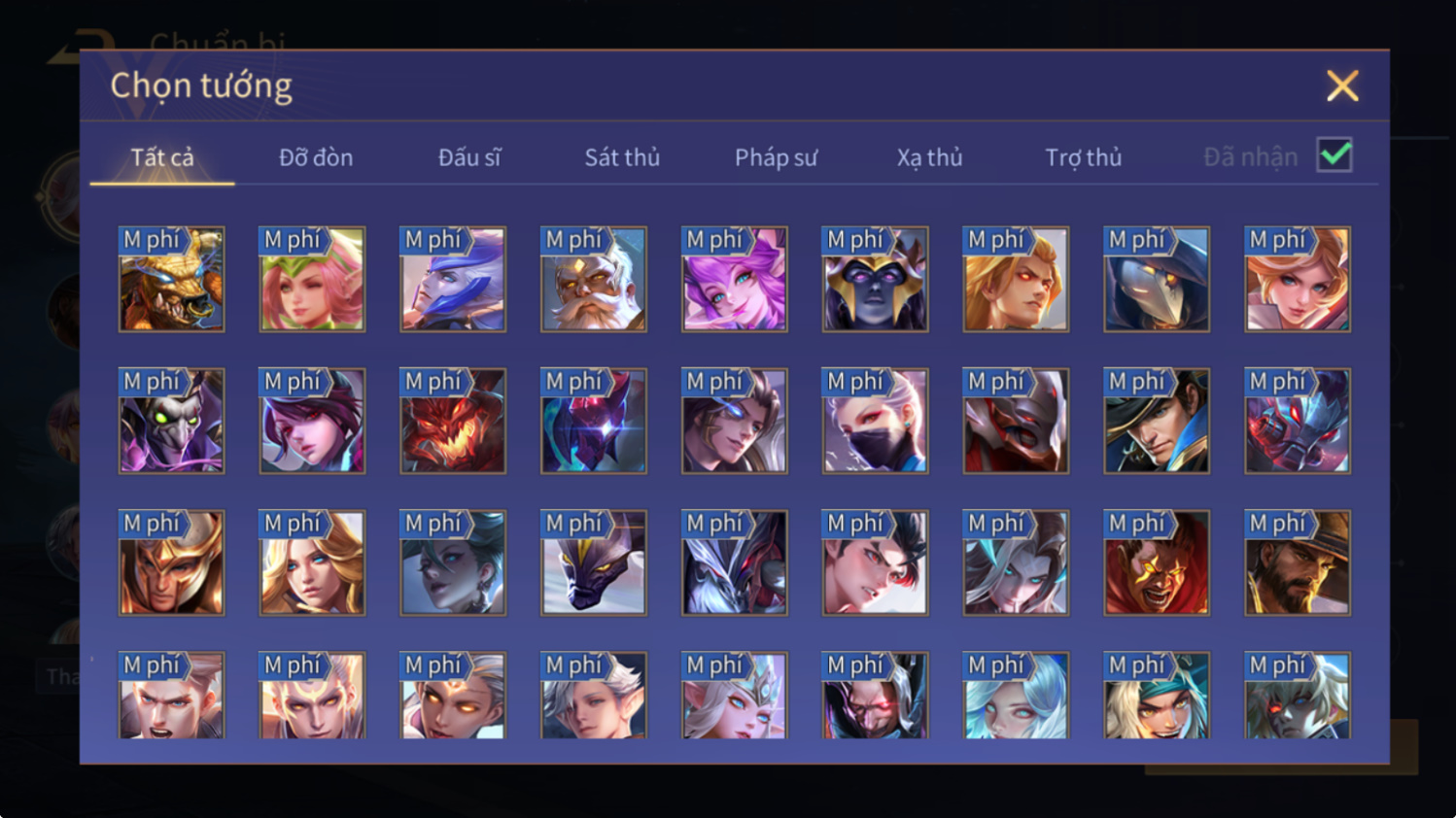The image size is (1456, 818).
Task: Choose the blue-haired ice girl hero
Action: pos(1016,696)
